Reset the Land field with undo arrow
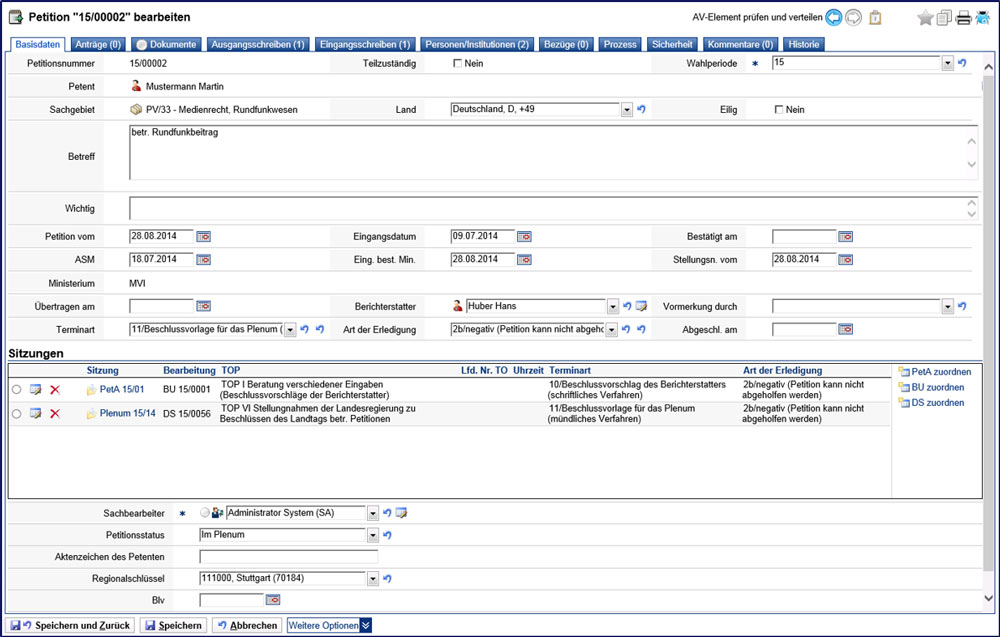The height and width of the screenshot is (637, 1000). click(641, 109)
